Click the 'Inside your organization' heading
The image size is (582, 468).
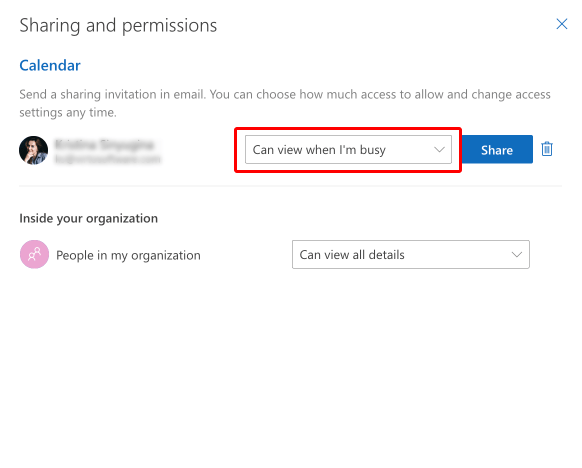click(x=88, y=218)
